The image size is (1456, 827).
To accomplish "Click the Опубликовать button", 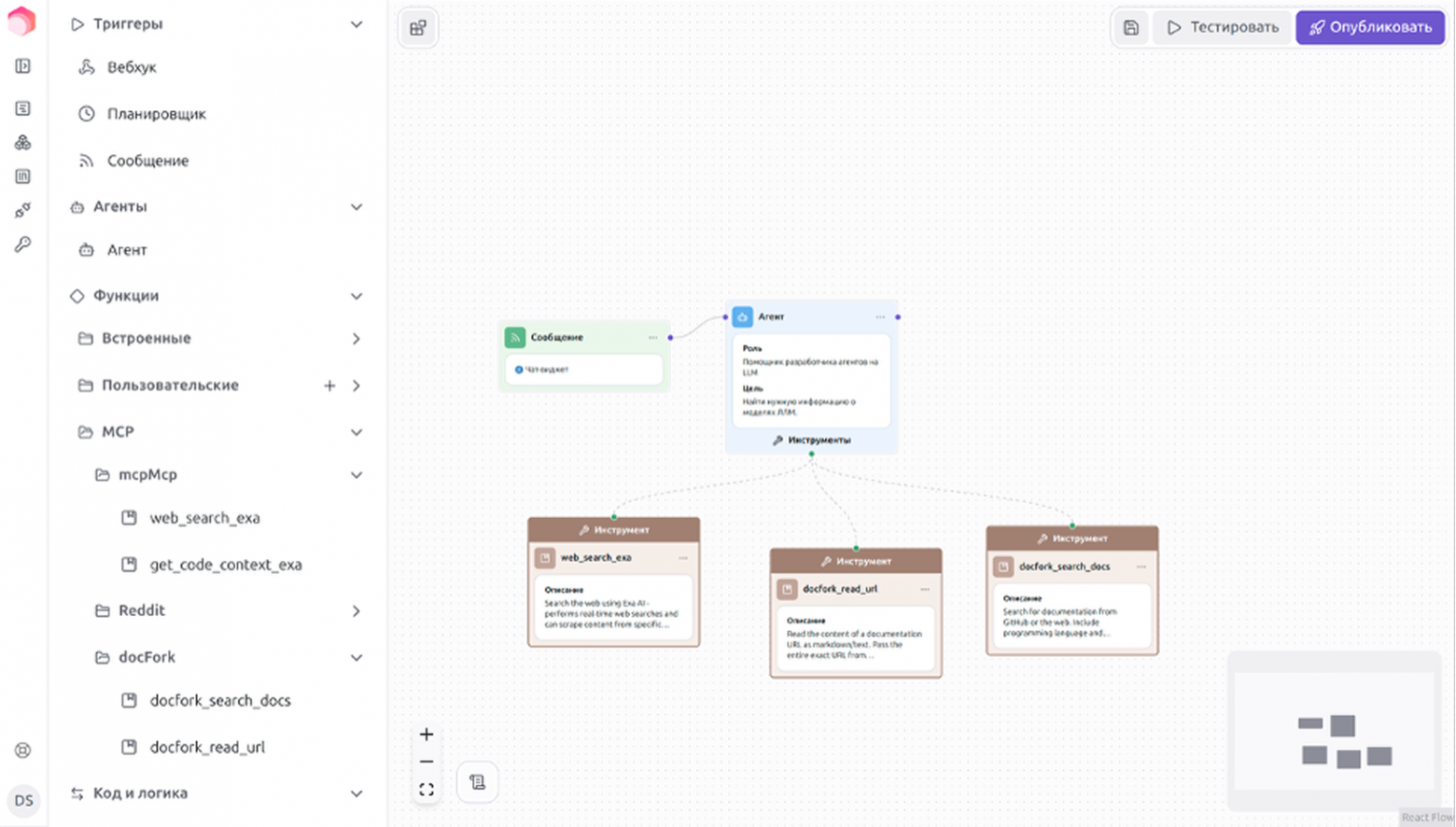I will (x=1370, y=28).
